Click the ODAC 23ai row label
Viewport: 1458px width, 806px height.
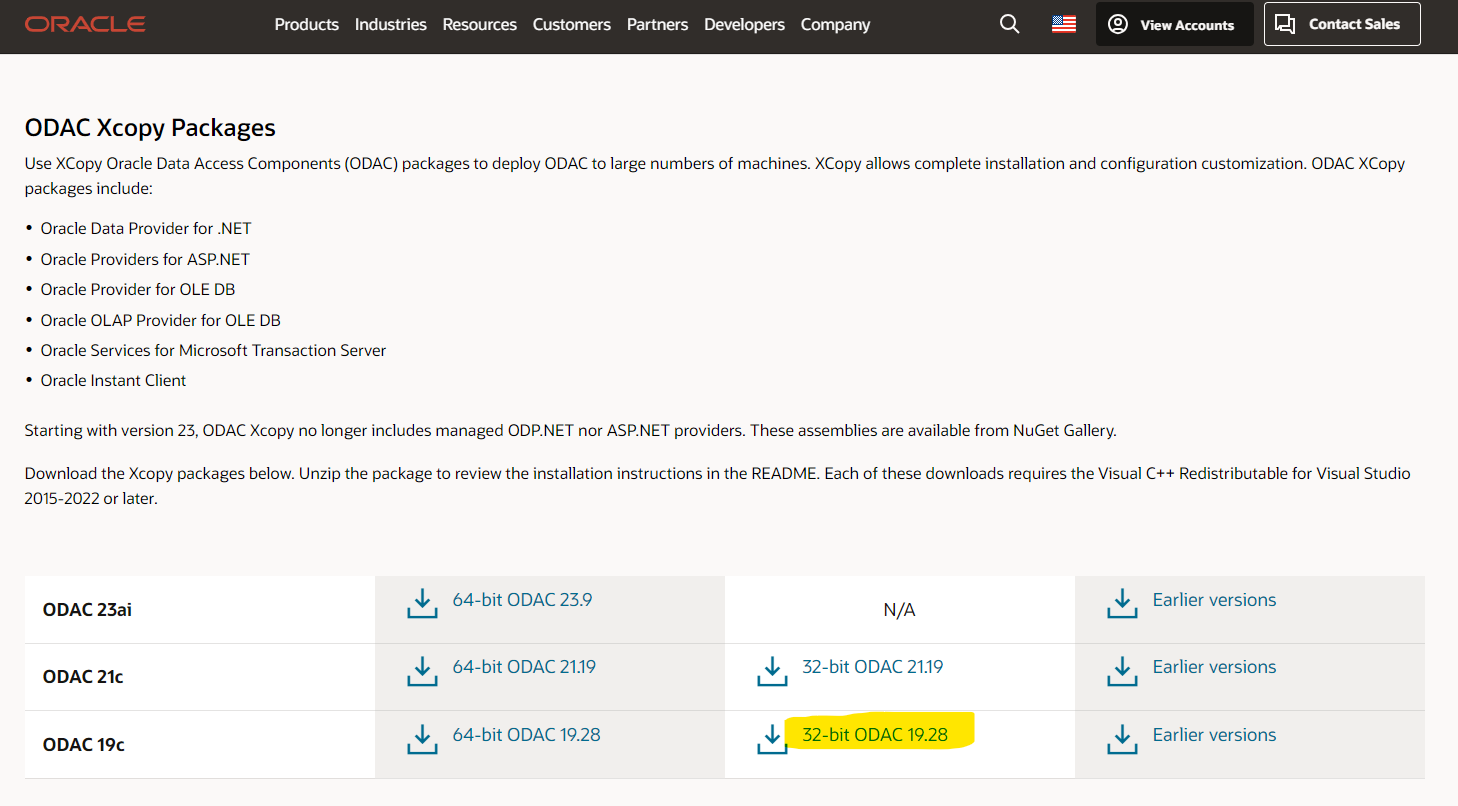[88, 610]
